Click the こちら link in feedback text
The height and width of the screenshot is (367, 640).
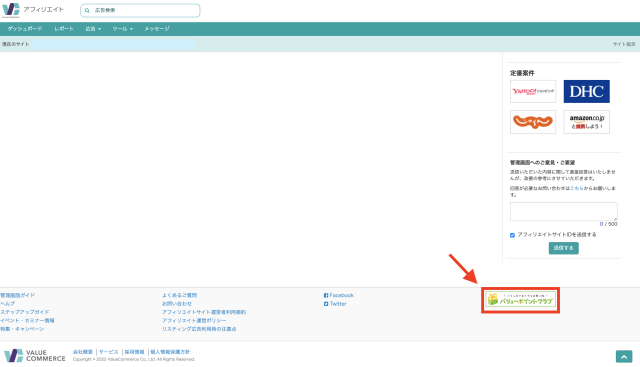pos(576,188)
